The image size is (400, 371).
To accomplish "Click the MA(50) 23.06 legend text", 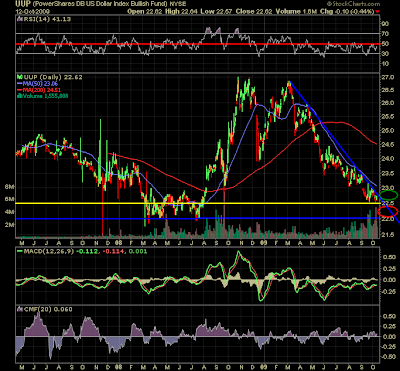I will (41, 83).
